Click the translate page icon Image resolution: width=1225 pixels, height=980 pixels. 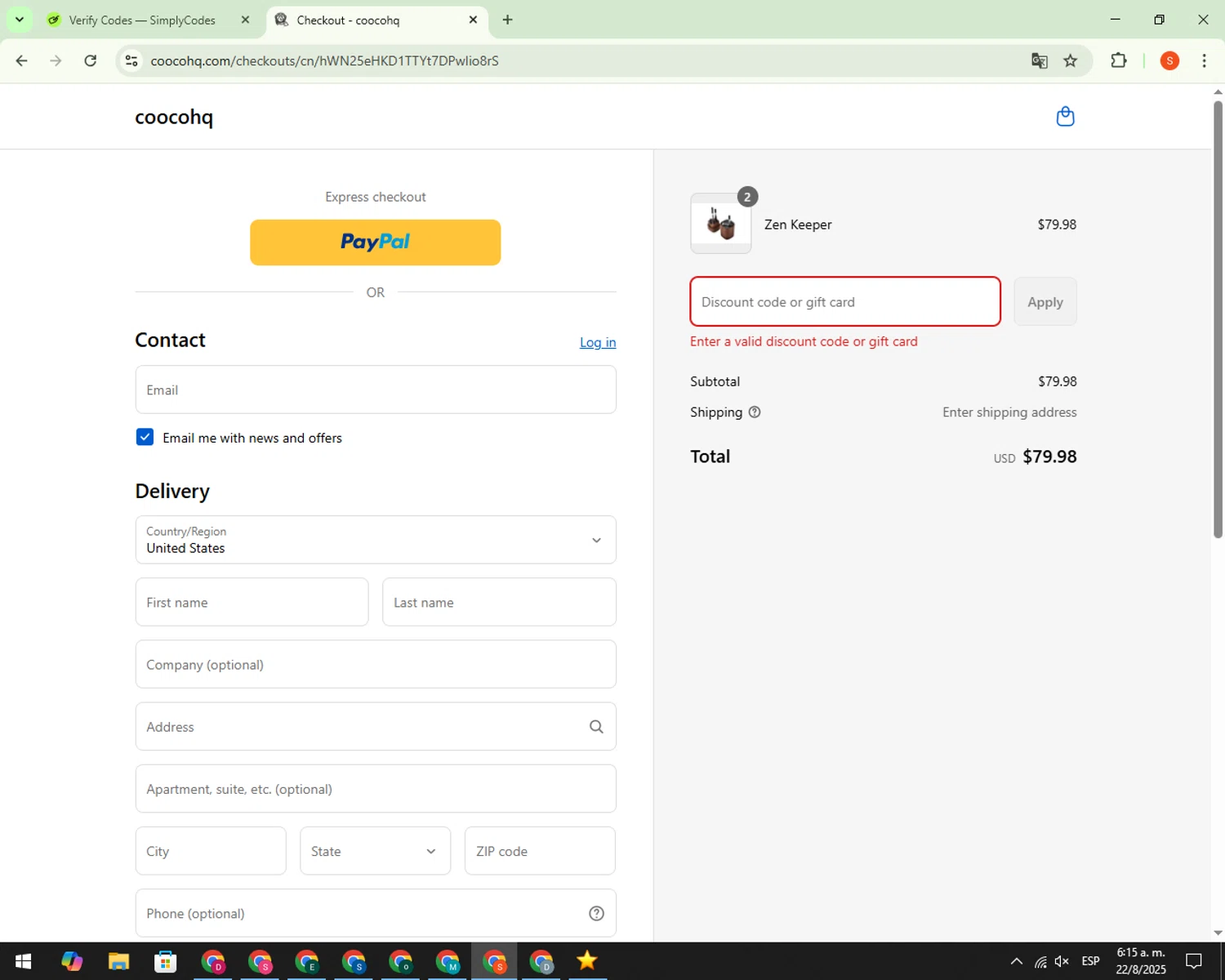[x=1039, y=60]
